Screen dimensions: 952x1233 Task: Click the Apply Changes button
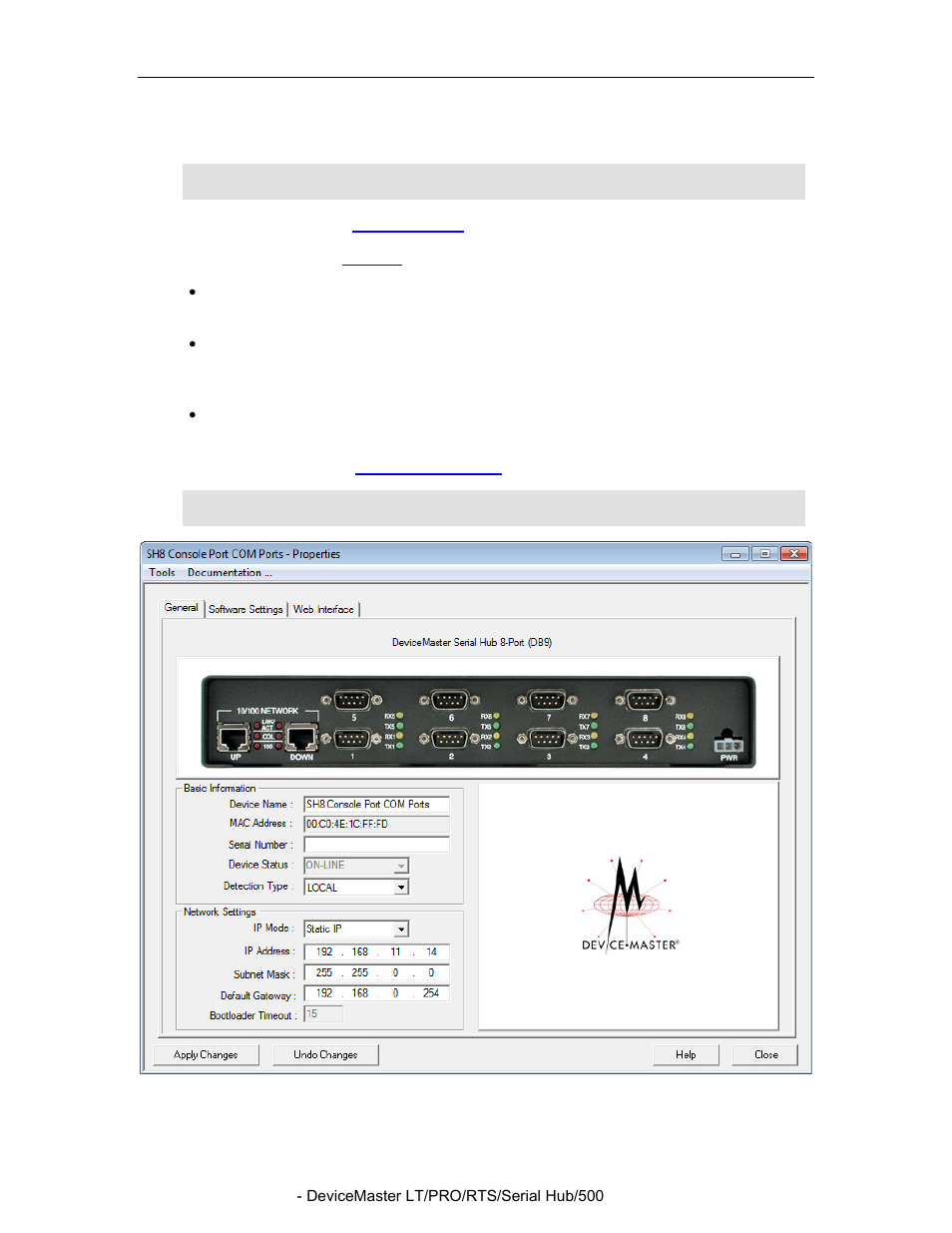click(x=206, y=1054)
